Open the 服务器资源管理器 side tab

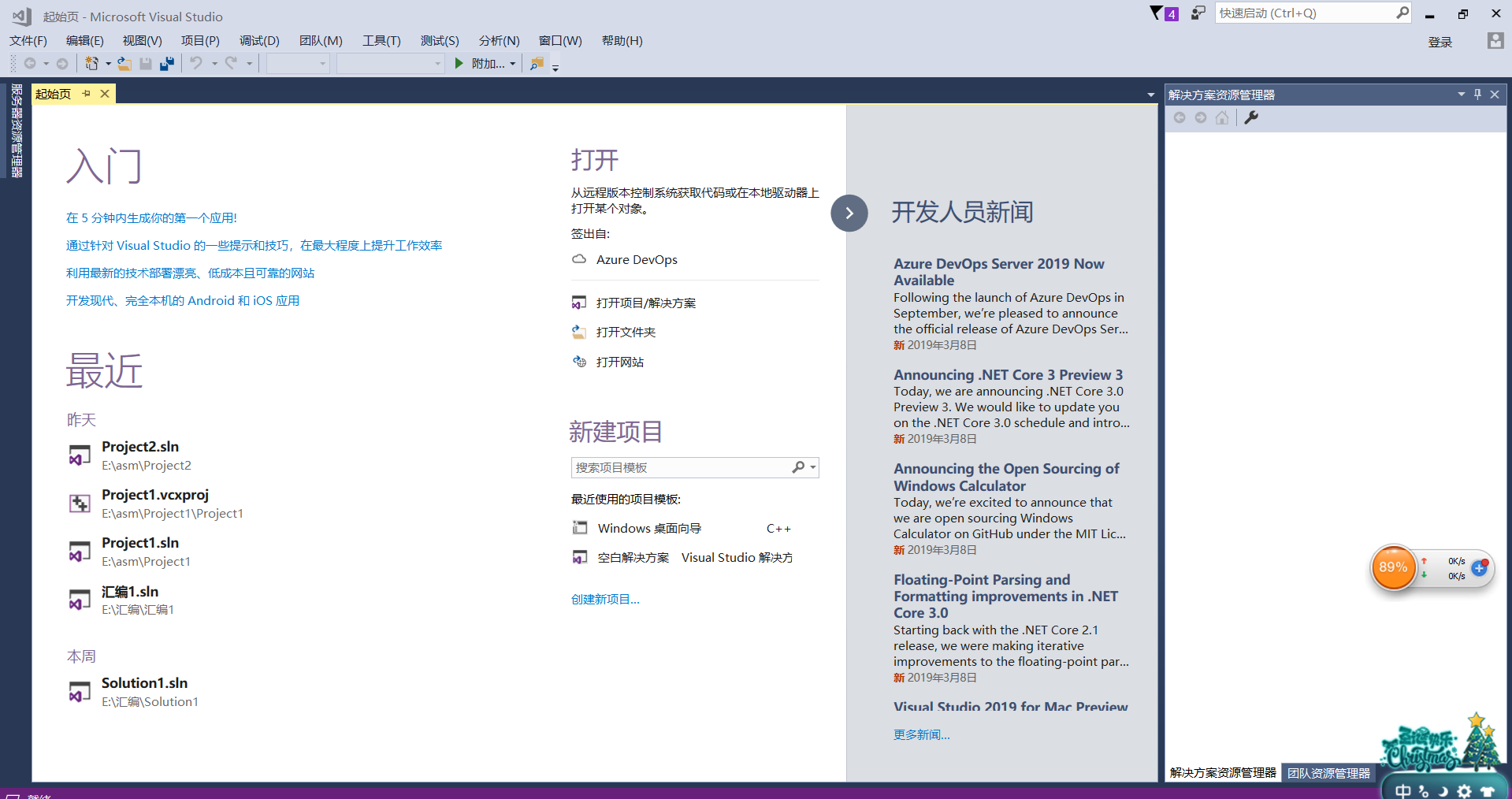tap(17, 131)
